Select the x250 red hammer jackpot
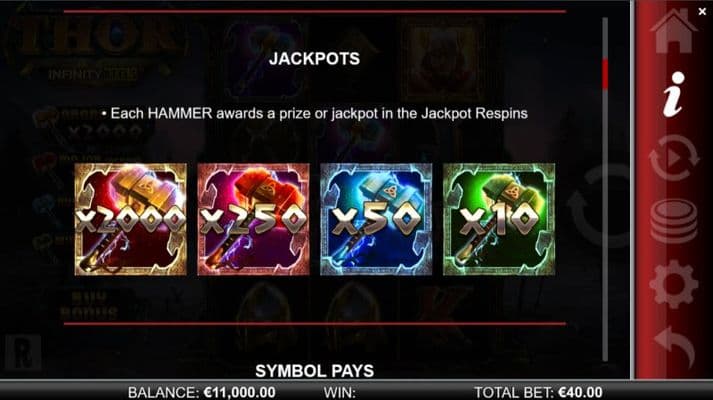Image resolution: width=713 pixels, height=400 pixels. click(253, 220)
